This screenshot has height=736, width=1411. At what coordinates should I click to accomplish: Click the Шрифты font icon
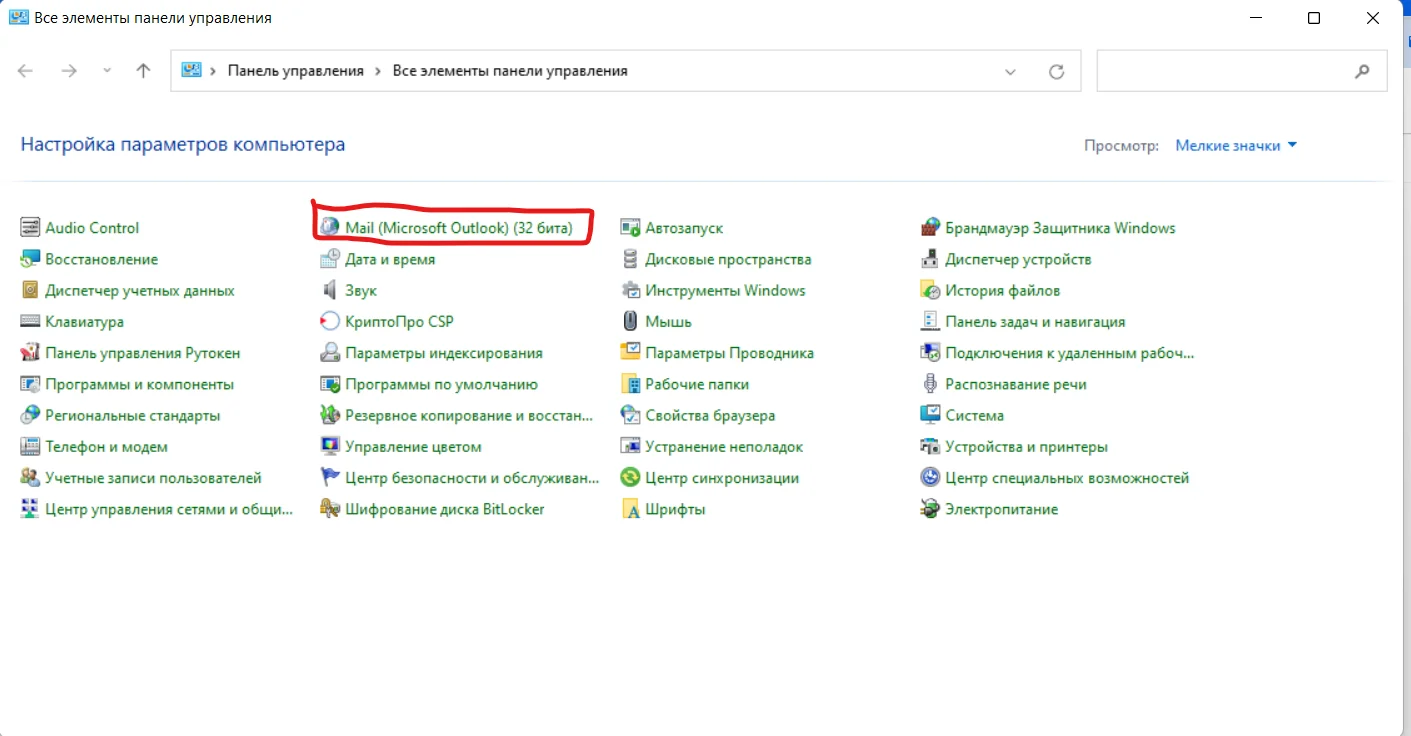[630, 509]
